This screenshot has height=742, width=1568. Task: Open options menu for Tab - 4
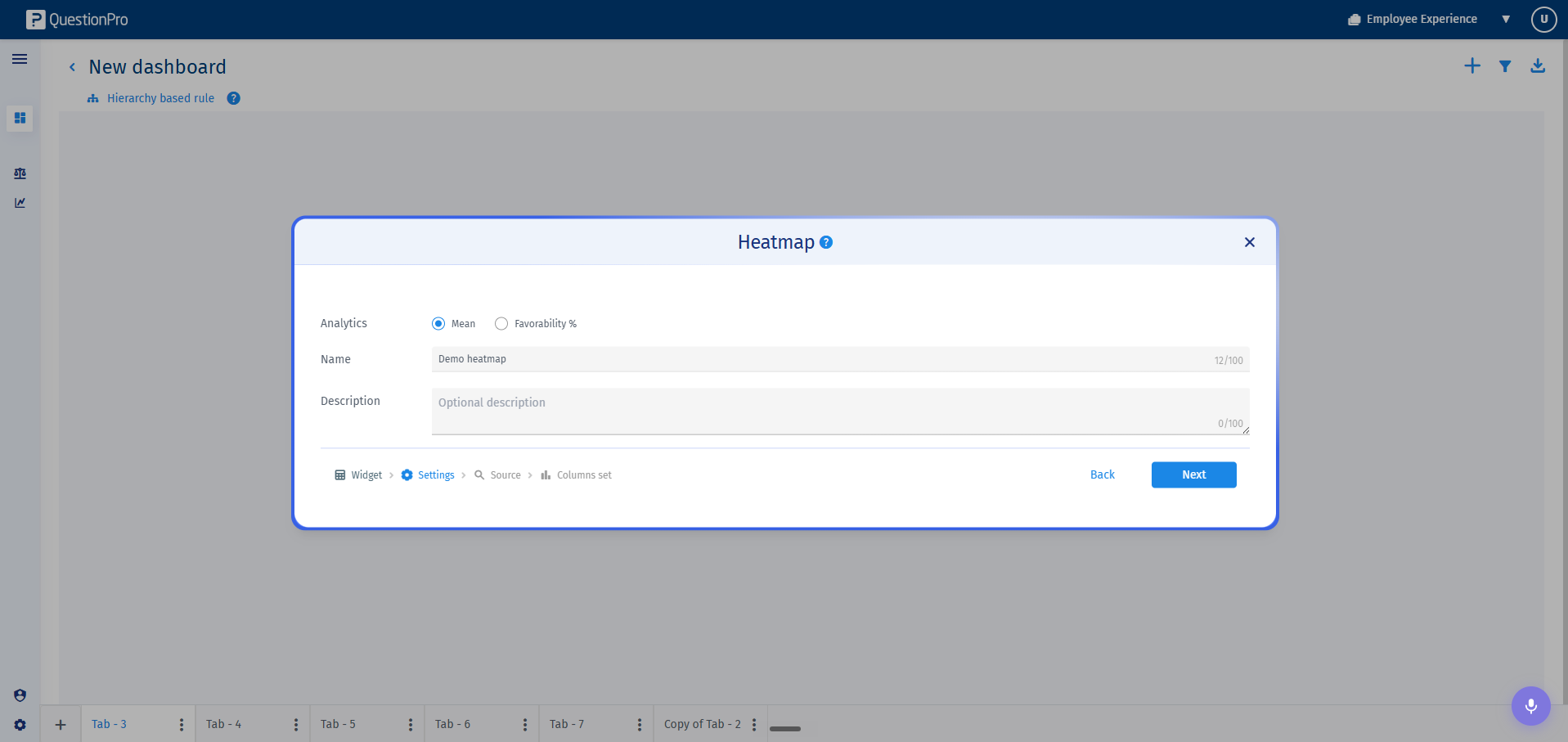(x=295, y=725)
